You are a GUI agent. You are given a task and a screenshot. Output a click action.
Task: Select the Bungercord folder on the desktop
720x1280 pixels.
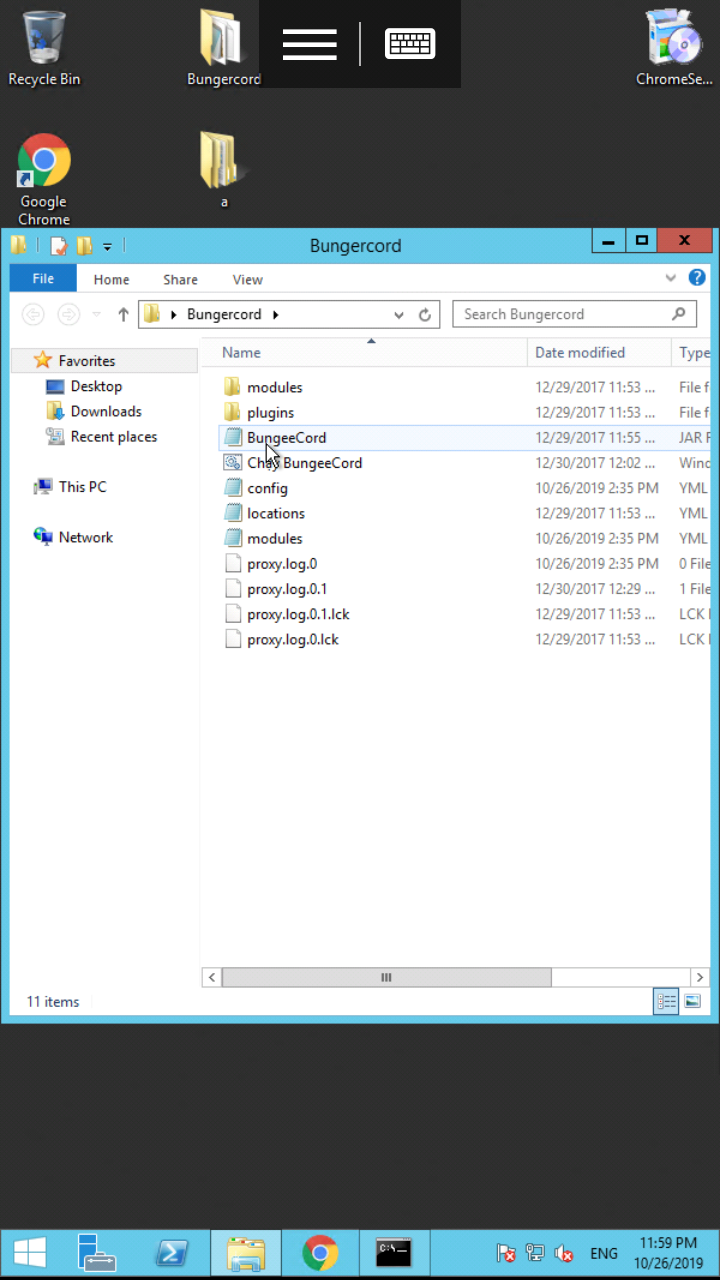[x=223, y=48]
